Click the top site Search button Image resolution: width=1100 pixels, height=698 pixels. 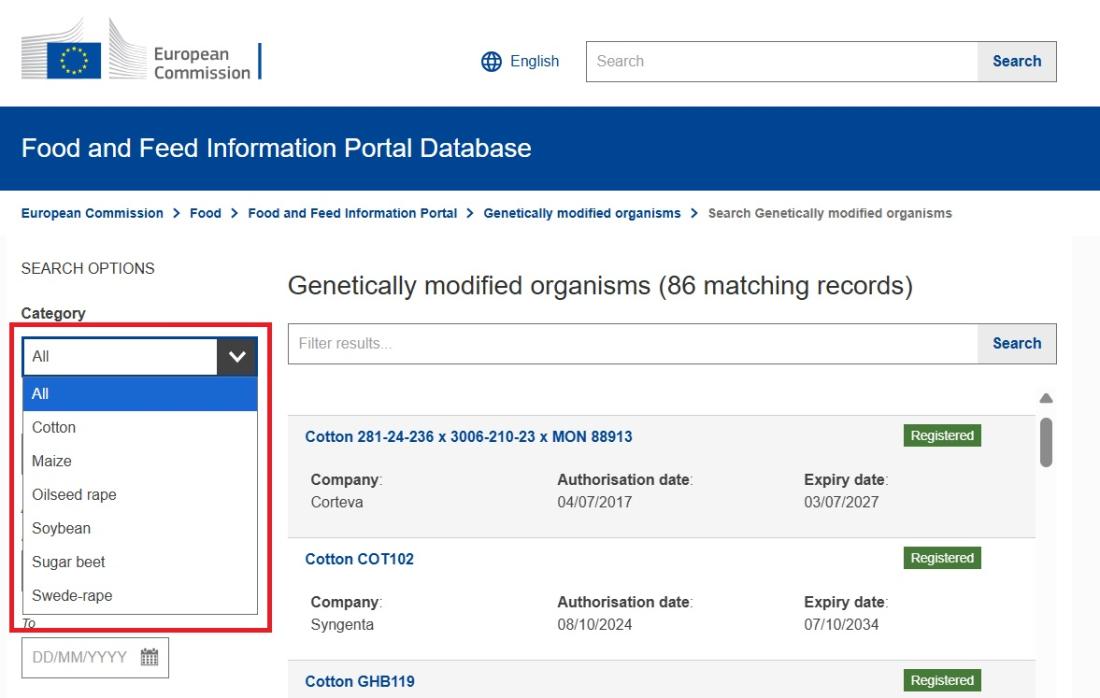[x=1016, y=61]
